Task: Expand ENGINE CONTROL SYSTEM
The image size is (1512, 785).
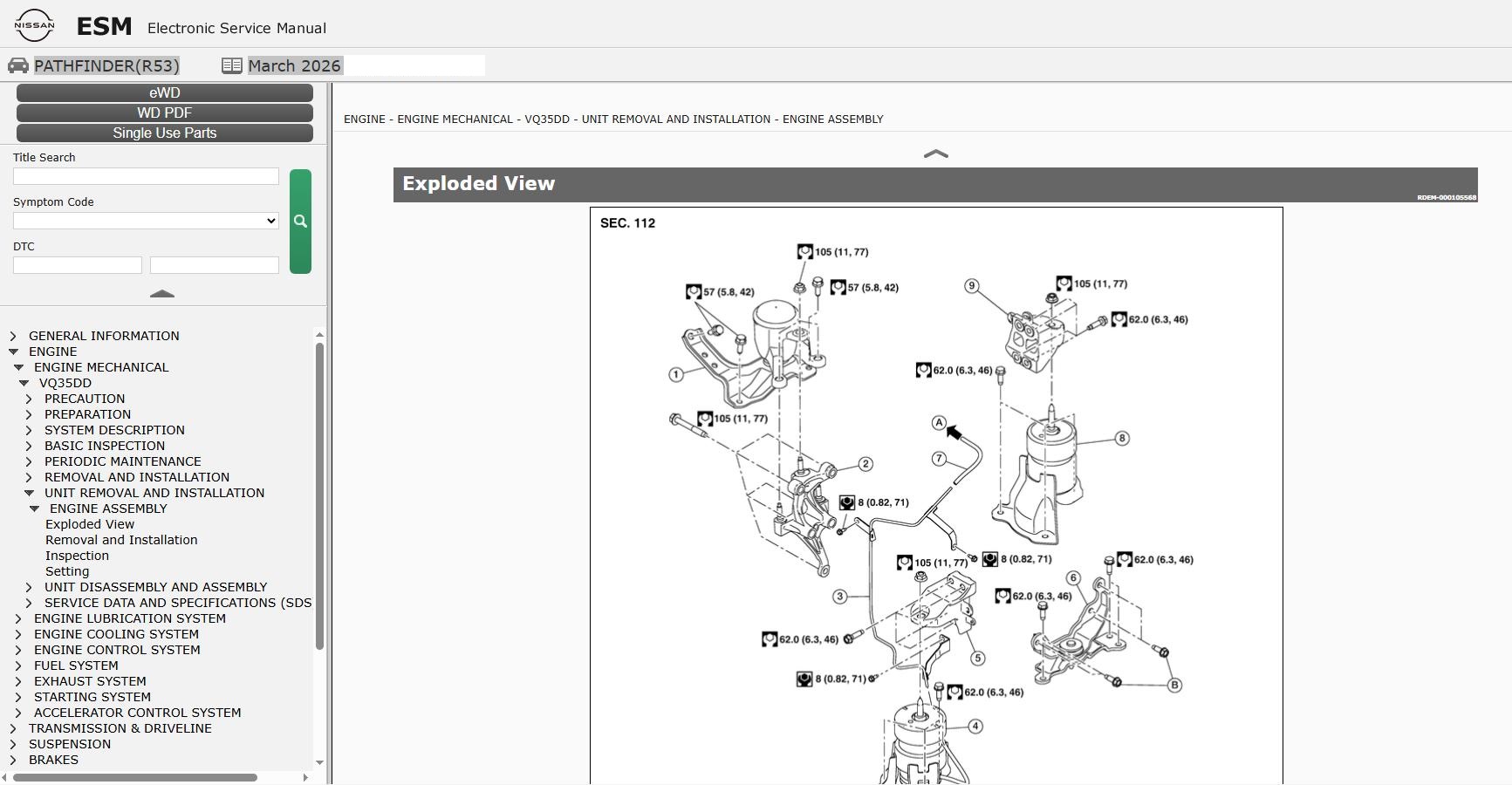Action: 18,650
